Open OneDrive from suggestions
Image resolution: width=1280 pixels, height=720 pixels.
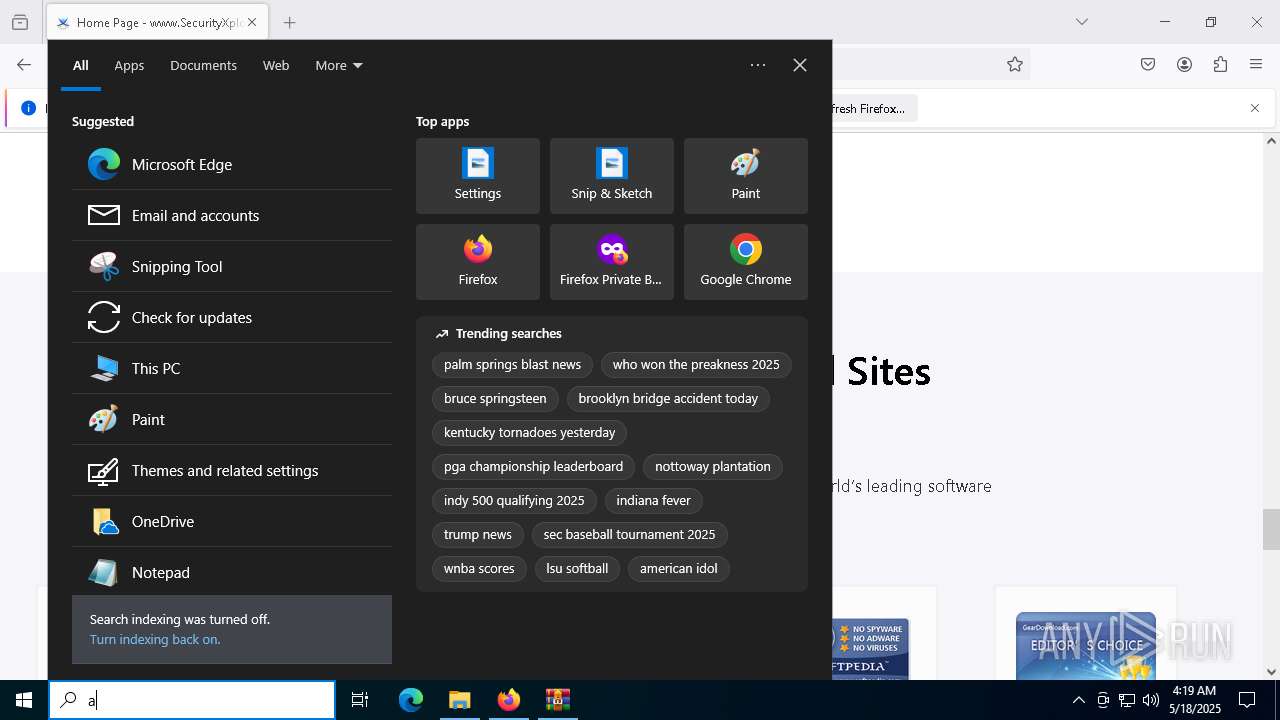coord(232,522)
